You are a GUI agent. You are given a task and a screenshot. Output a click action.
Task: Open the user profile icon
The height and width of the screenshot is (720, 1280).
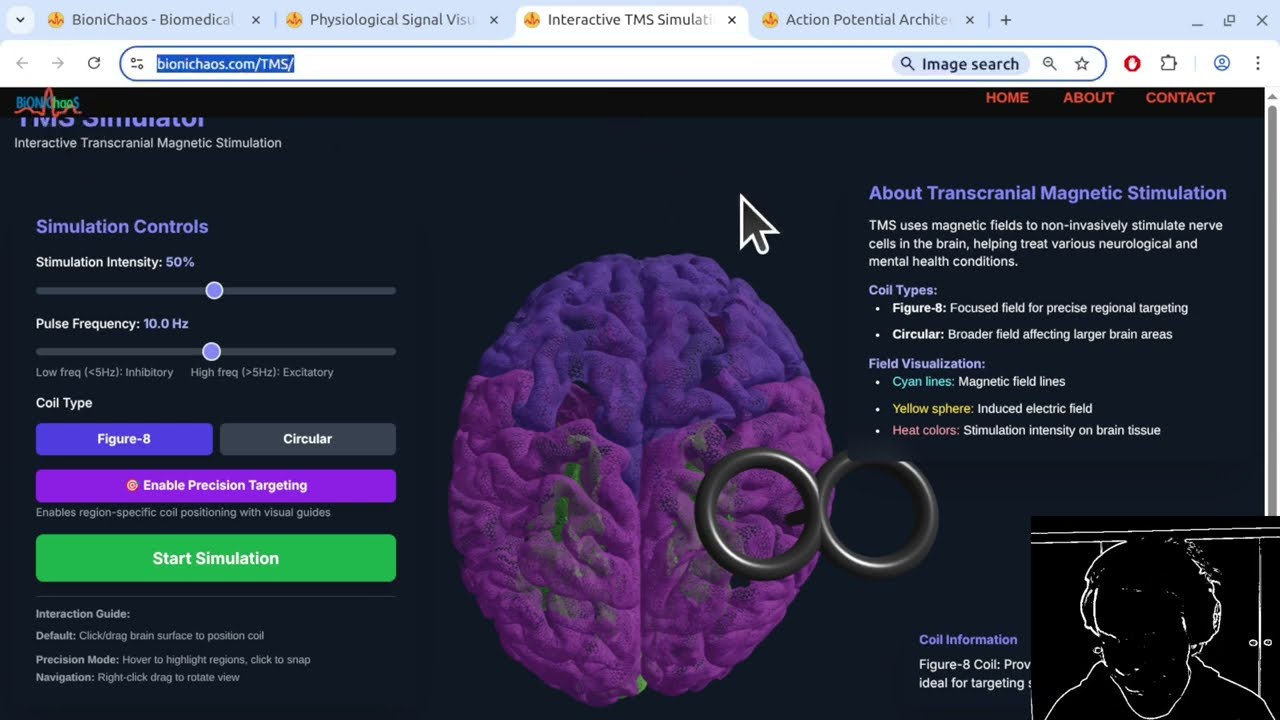click(1221, 63)
